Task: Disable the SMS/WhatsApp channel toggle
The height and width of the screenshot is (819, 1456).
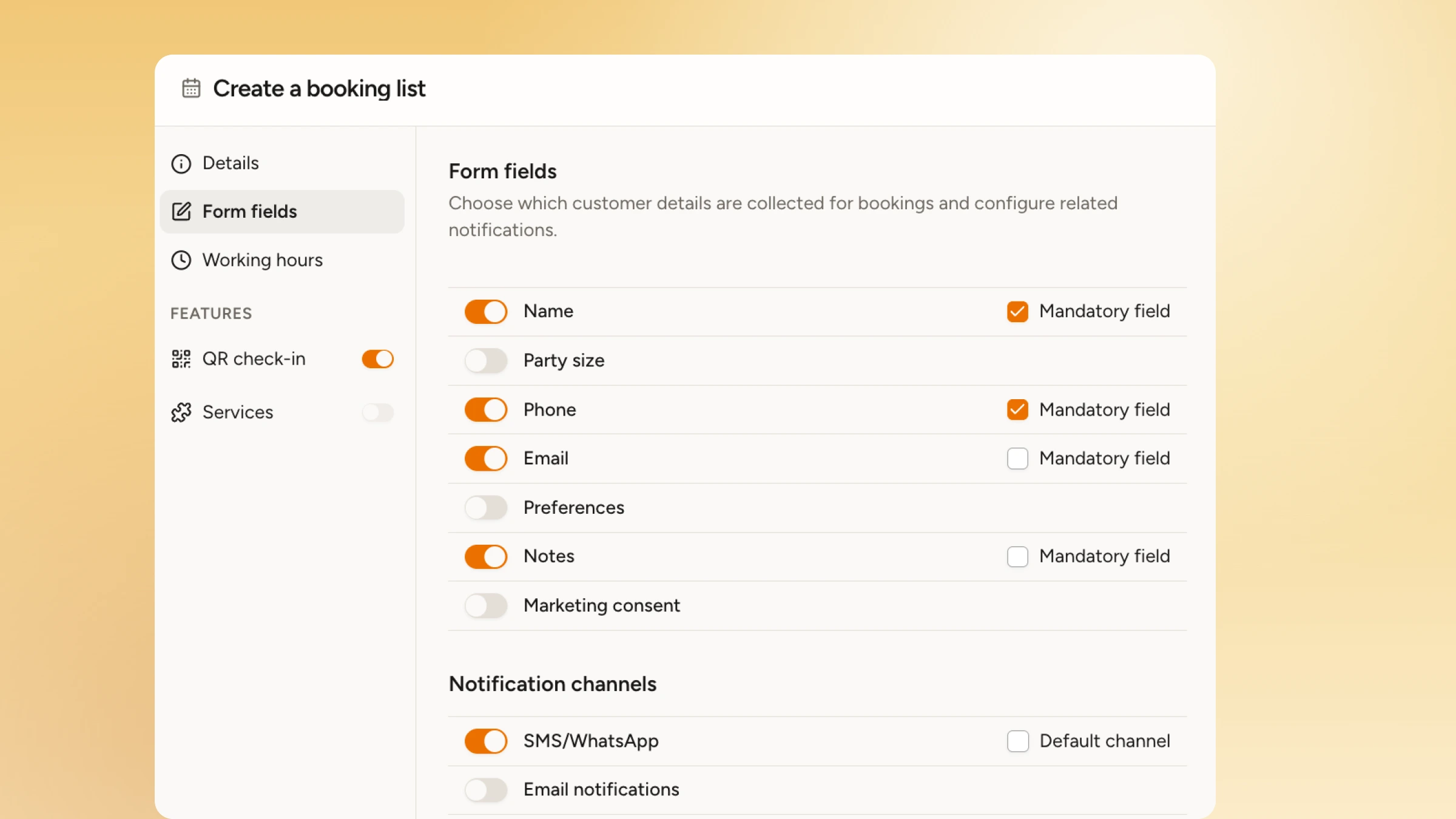Action: pos(485,741)
